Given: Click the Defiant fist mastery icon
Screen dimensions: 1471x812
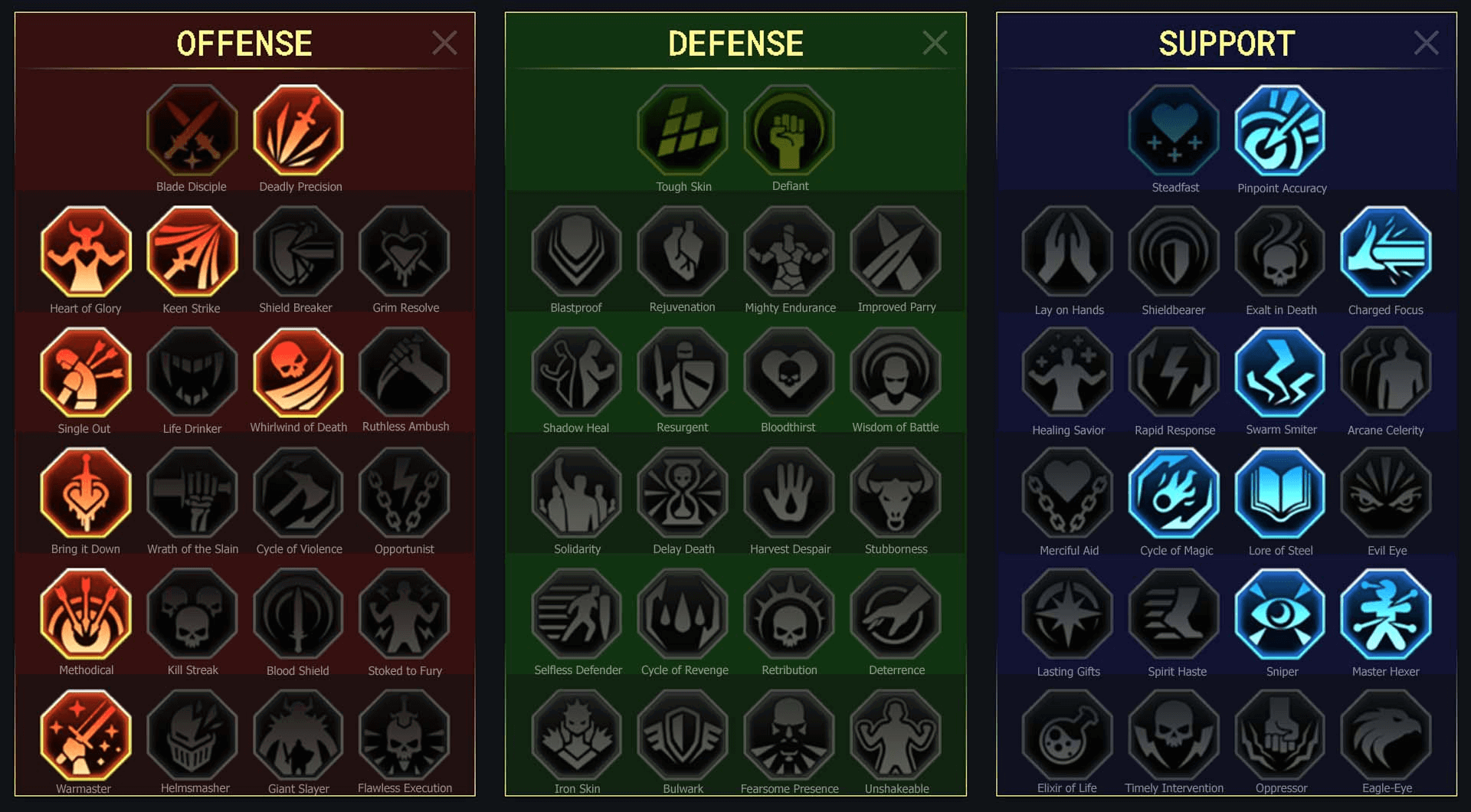Looking at the screenshot, I should coord(789,130).
